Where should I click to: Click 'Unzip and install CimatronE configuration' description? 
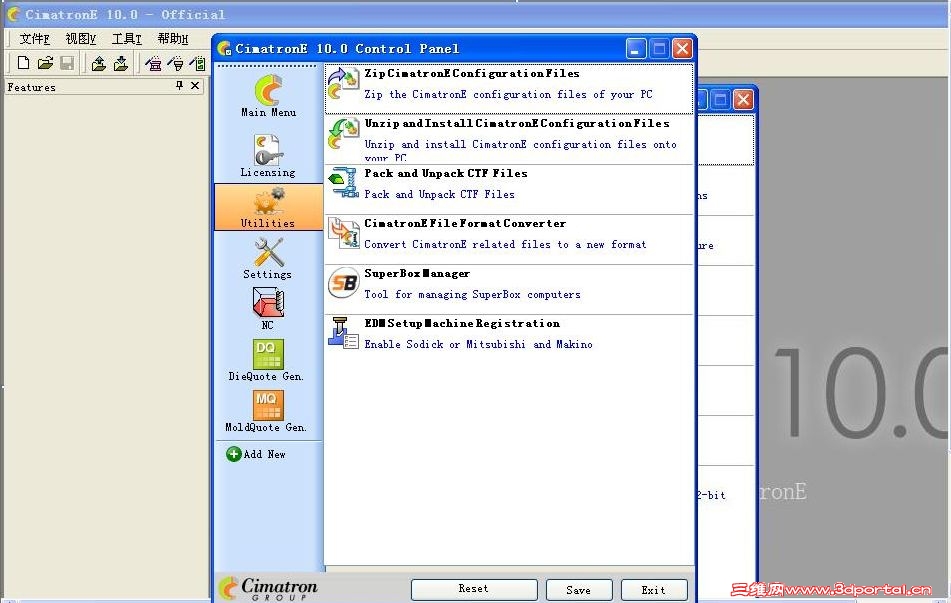pos(520,149)
